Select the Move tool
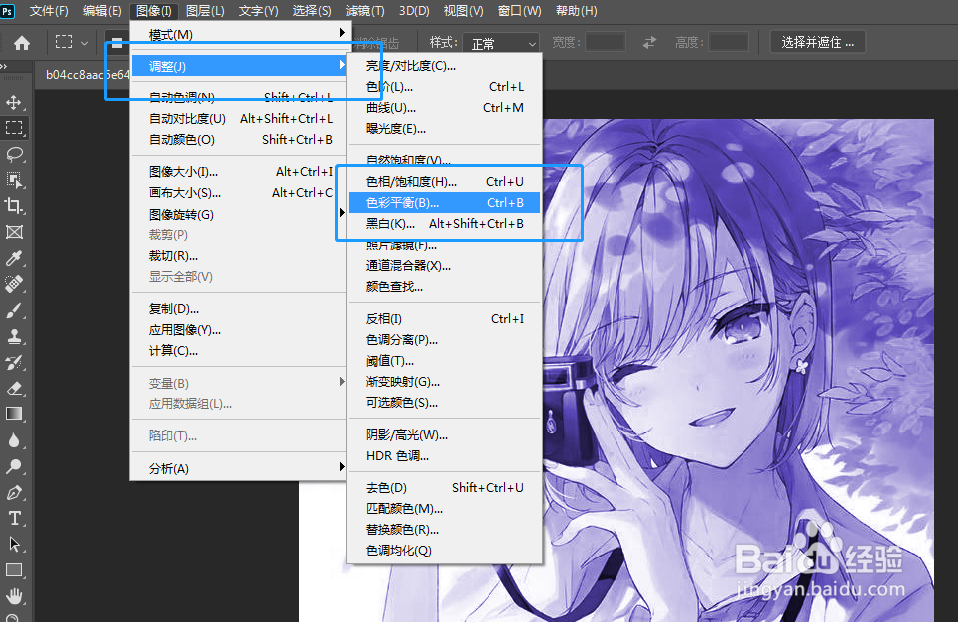The image size is (958, 622). point(14,101)
